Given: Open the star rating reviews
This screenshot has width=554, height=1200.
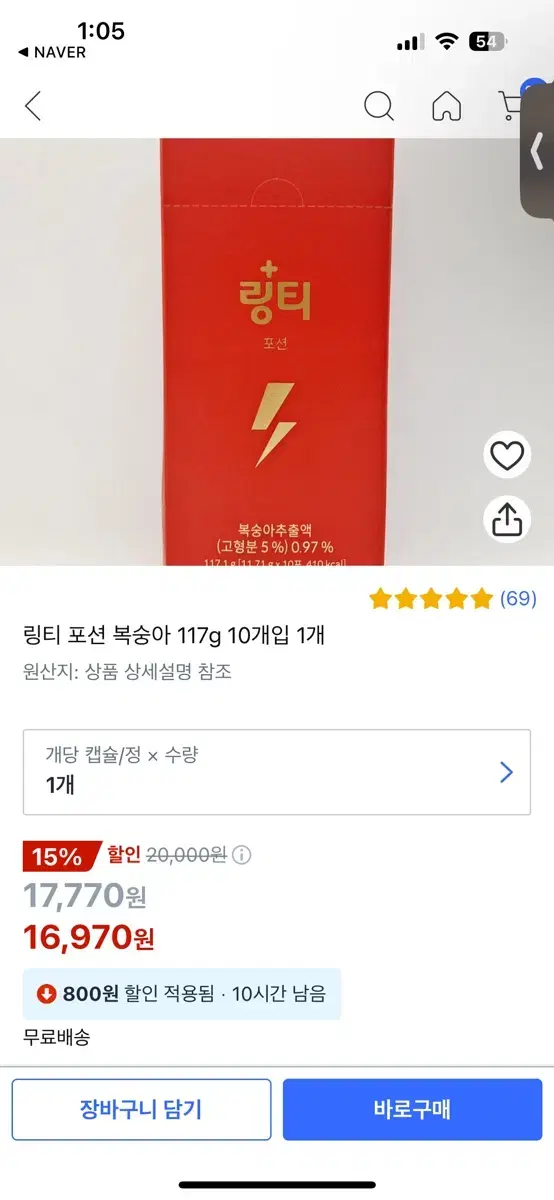Looking at the screenshot, I should tap(431, 599).
